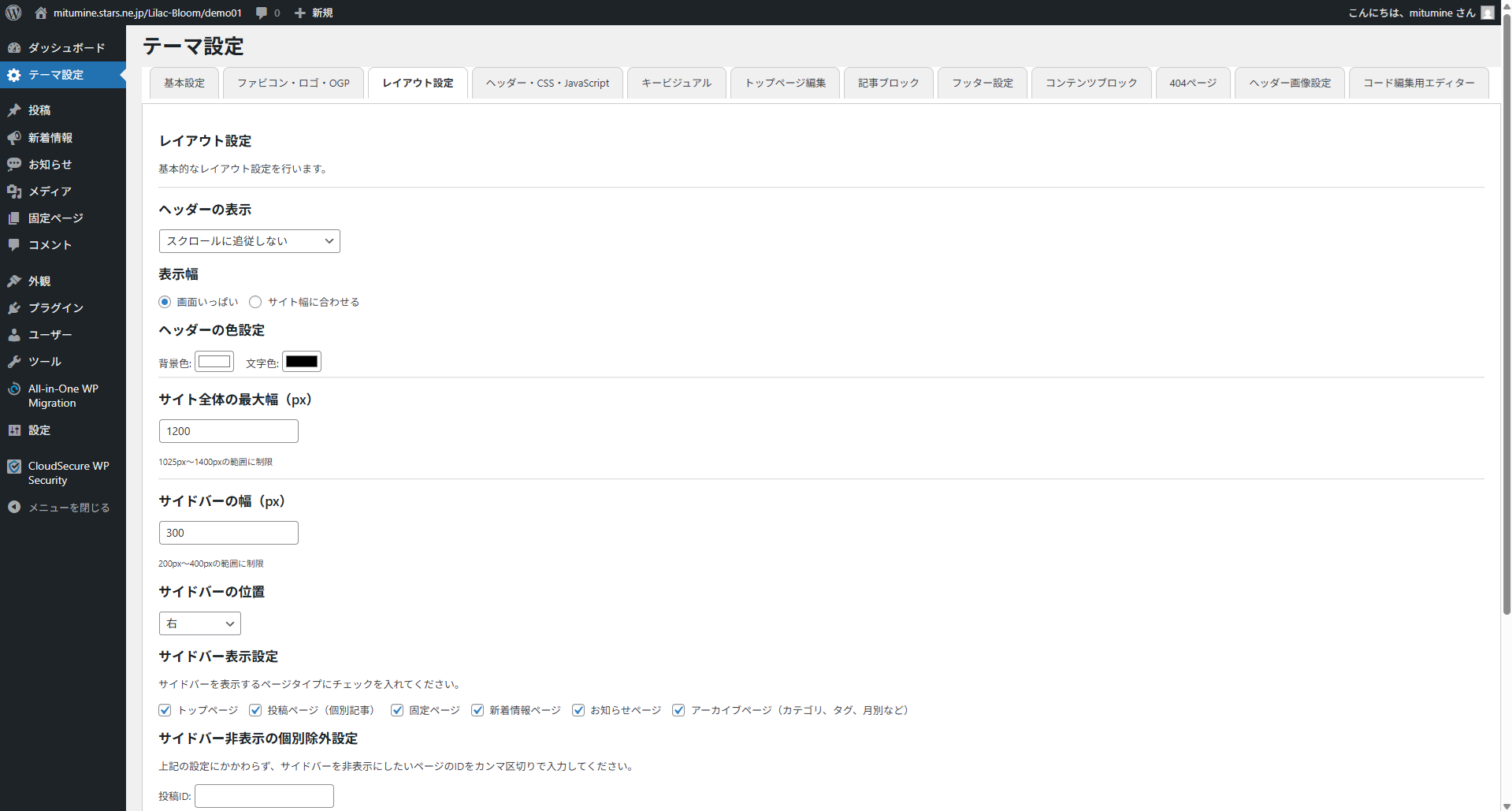
Task: Click the こんにちは、mitumine さん account link
Action: [1411, 13]
